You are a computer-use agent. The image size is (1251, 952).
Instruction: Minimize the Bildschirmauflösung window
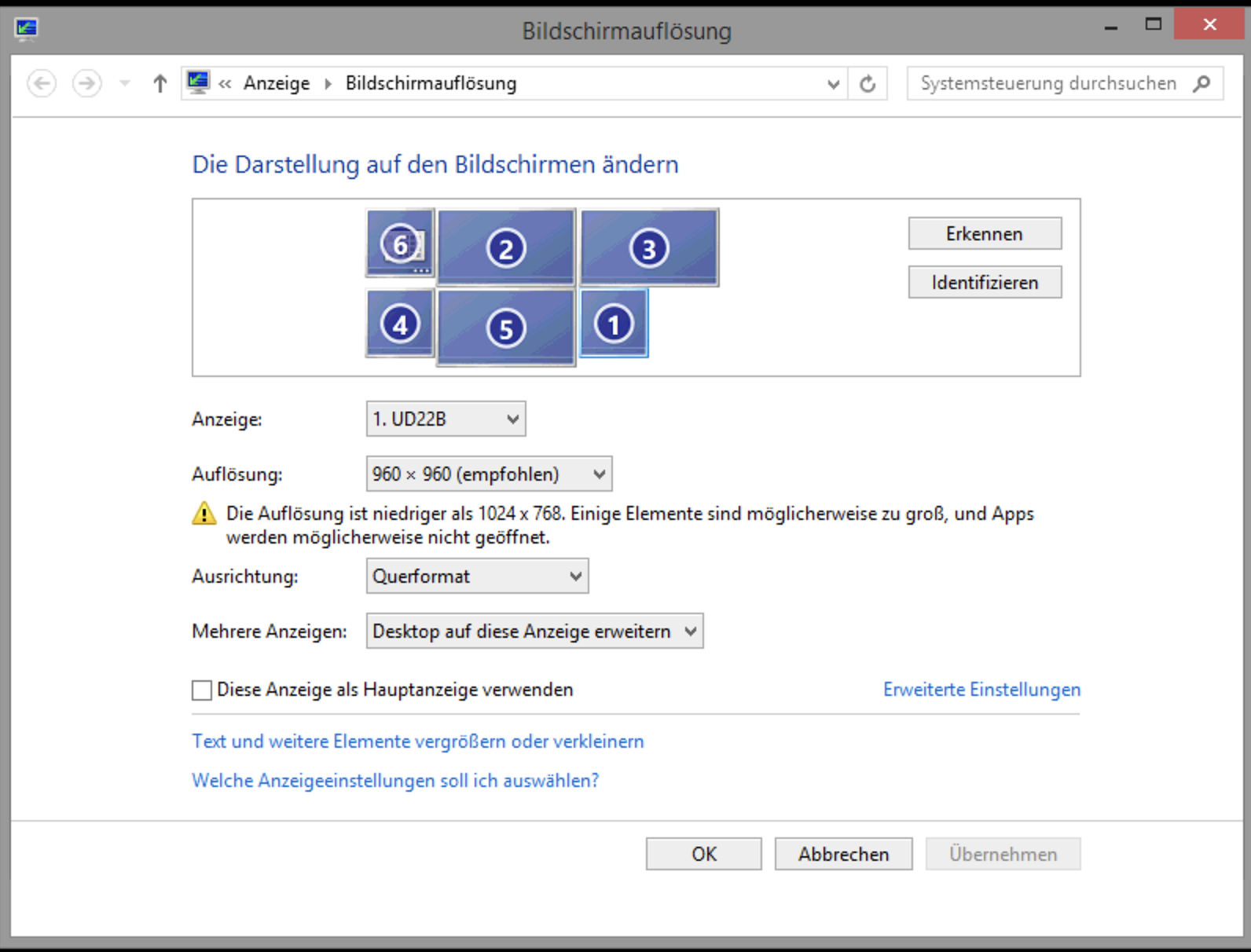pos(1110,27)
